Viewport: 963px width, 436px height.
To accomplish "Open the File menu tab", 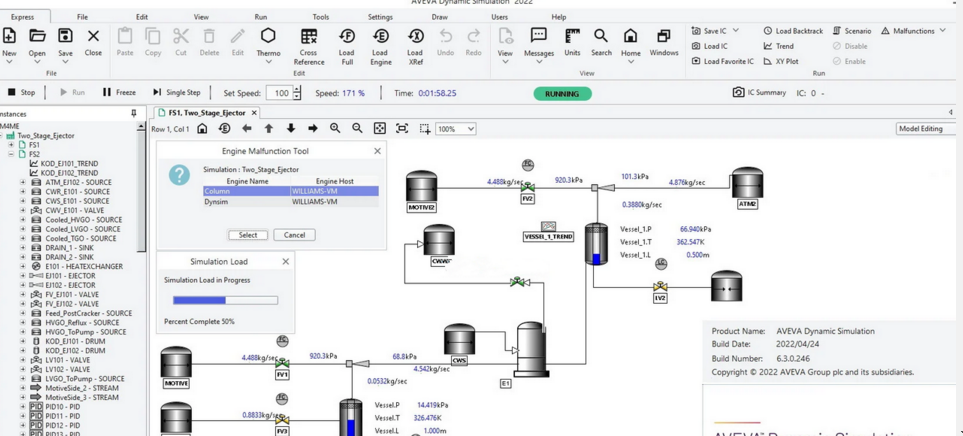I will click(x=82, y=17).
